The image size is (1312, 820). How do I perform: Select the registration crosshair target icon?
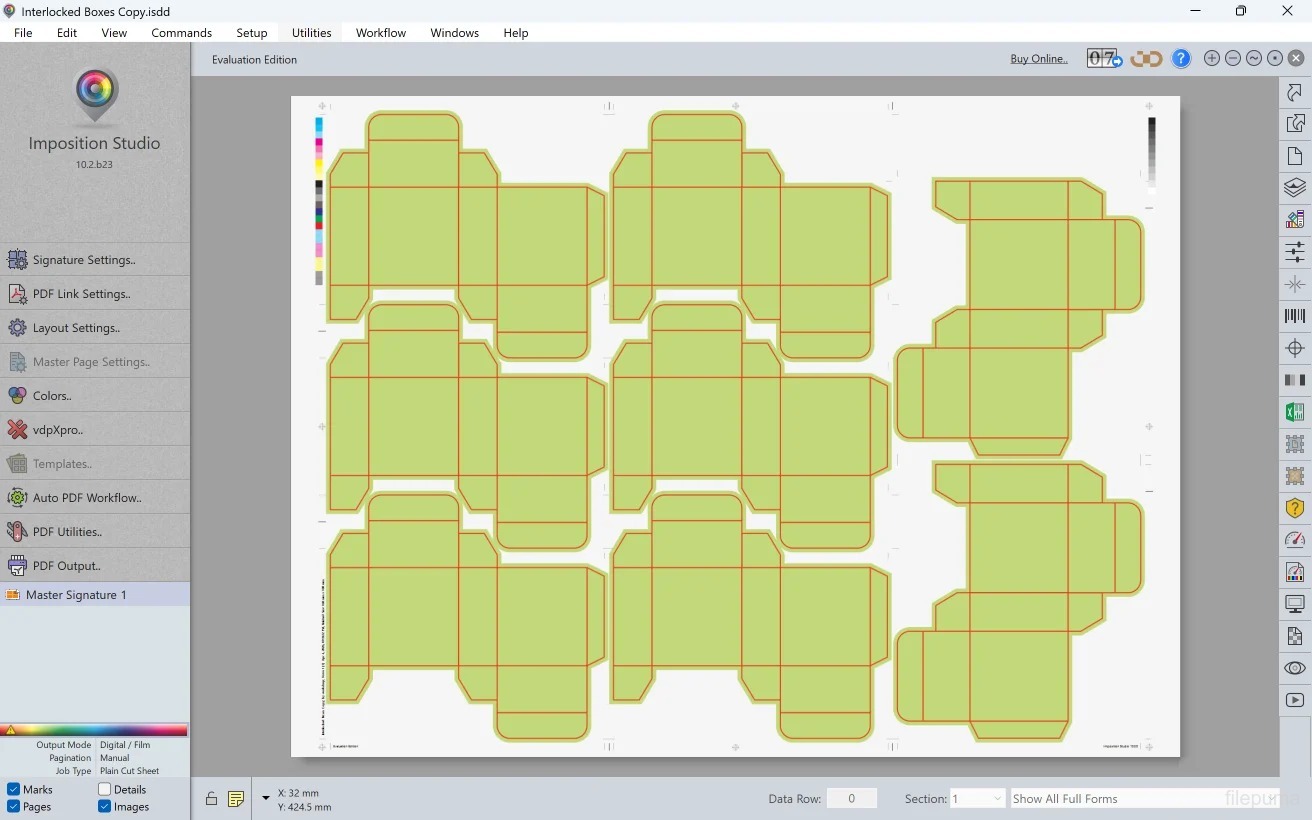coord(1295,348)
